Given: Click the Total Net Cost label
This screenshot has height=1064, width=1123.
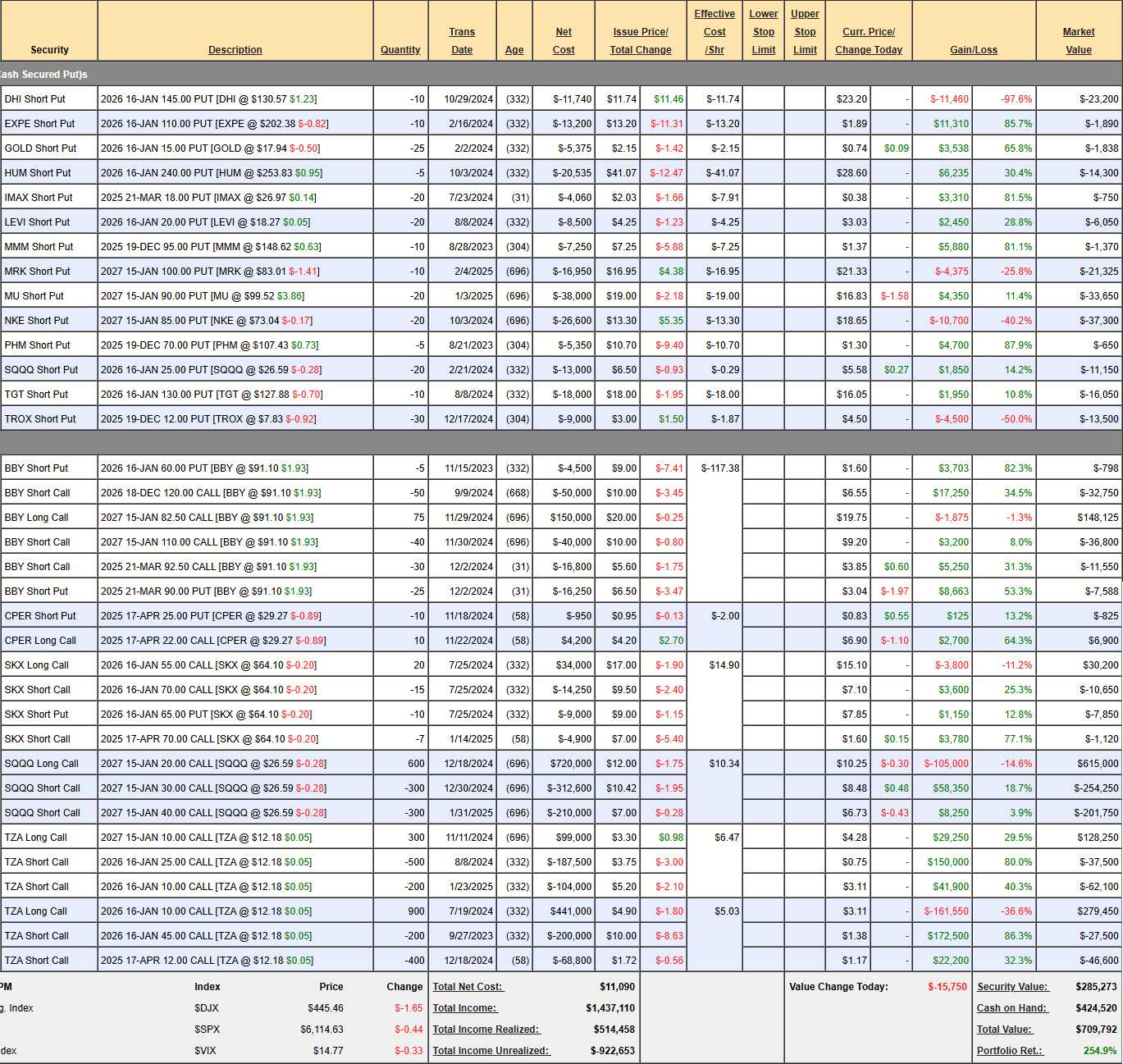Looking at the screenshot, I should click(x=468, y=987).
